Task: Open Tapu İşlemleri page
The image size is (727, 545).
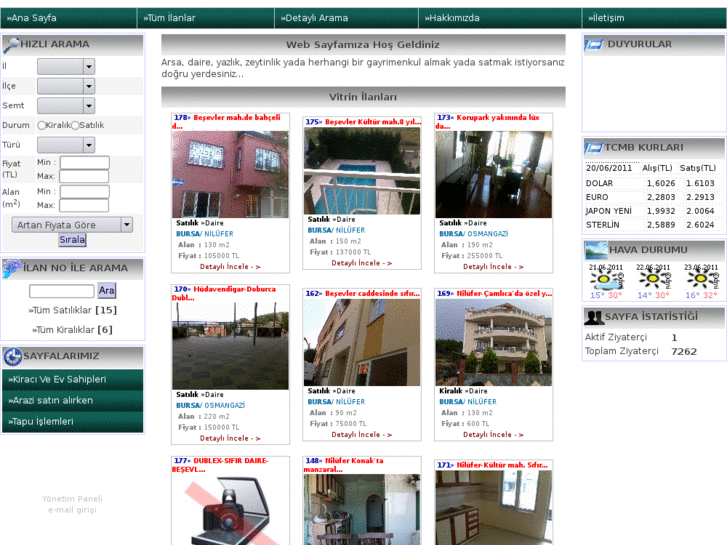Action: pyautogui.click(x=73, y=422)
